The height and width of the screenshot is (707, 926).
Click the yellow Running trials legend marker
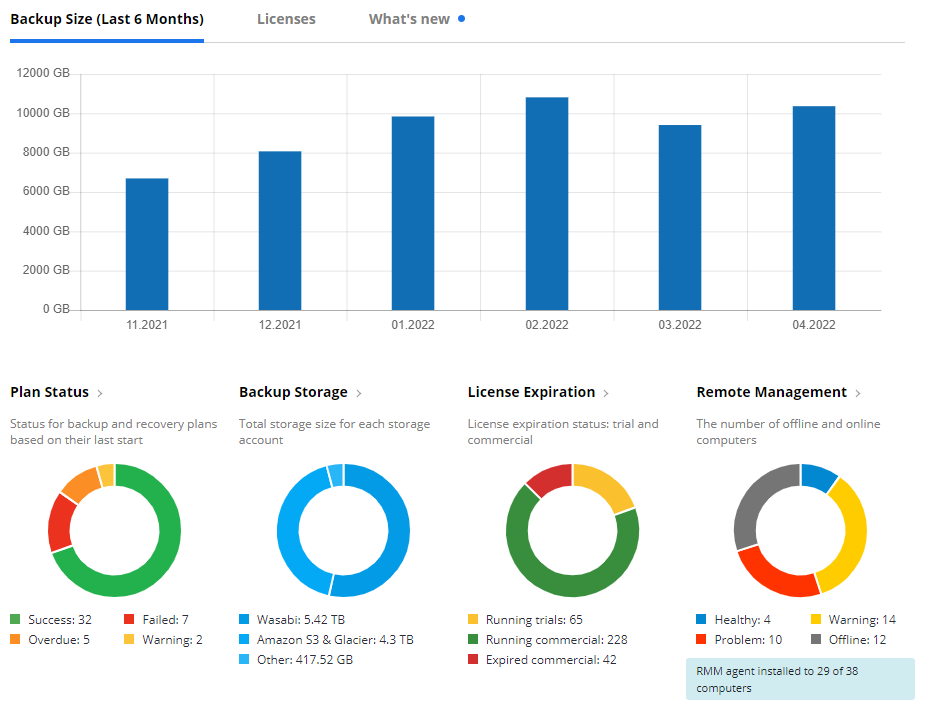tap(472, 619)
